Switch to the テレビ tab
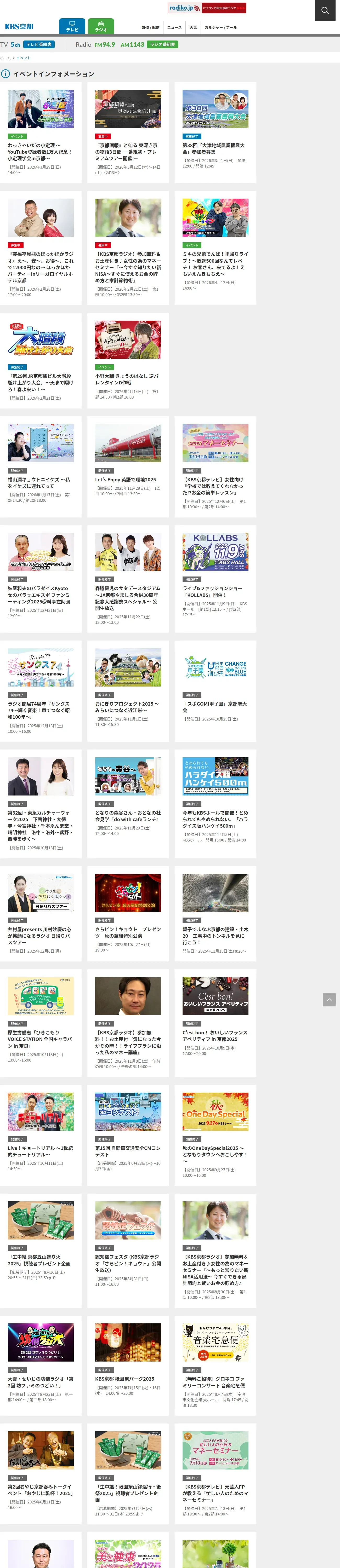This screenshot has height=1568, width=340. 72,26
